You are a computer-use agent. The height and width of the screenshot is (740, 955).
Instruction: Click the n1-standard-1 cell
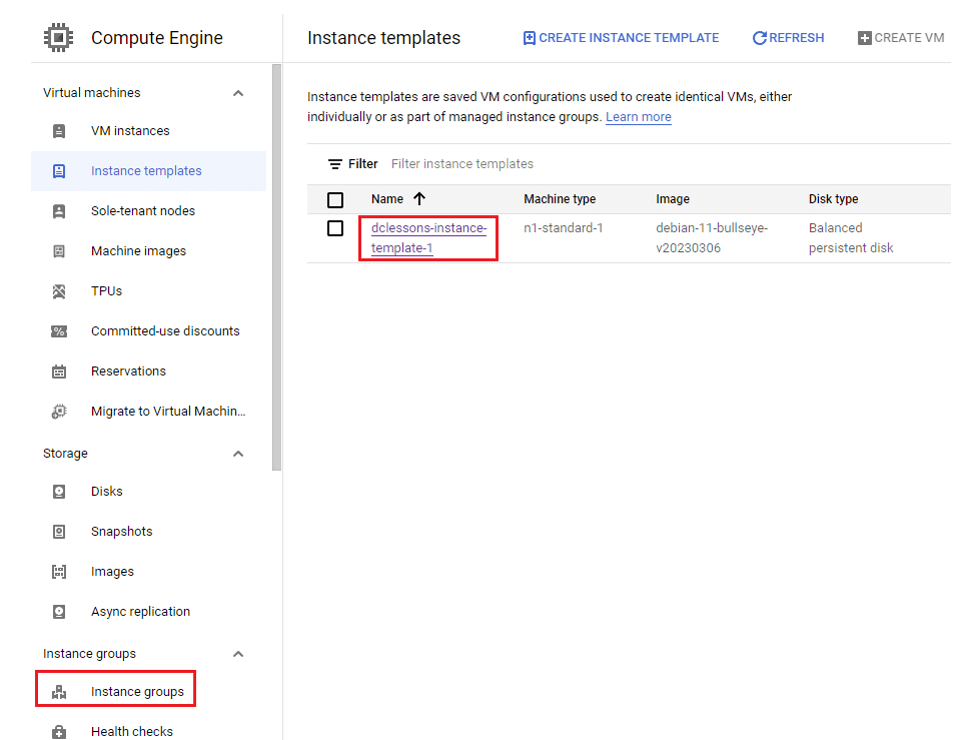[563, 228]
